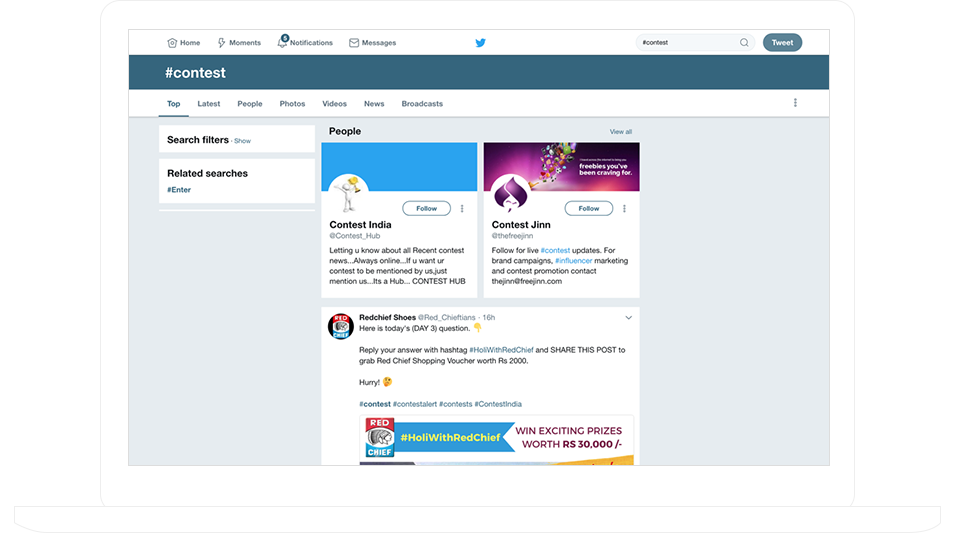Switch to the Latest tab
Image resolution: width=955 pixels, height=534 pixels.
(x=209, y=104)
